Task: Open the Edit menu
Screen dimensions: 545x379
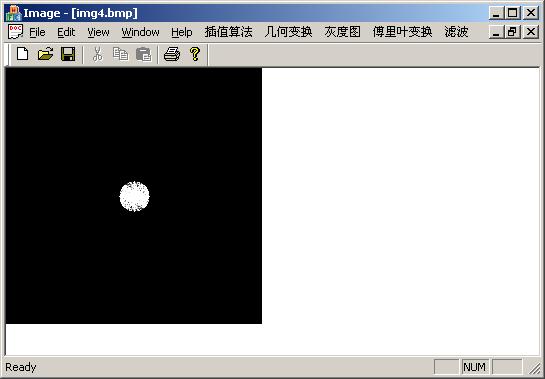Action: coord(66,32)
